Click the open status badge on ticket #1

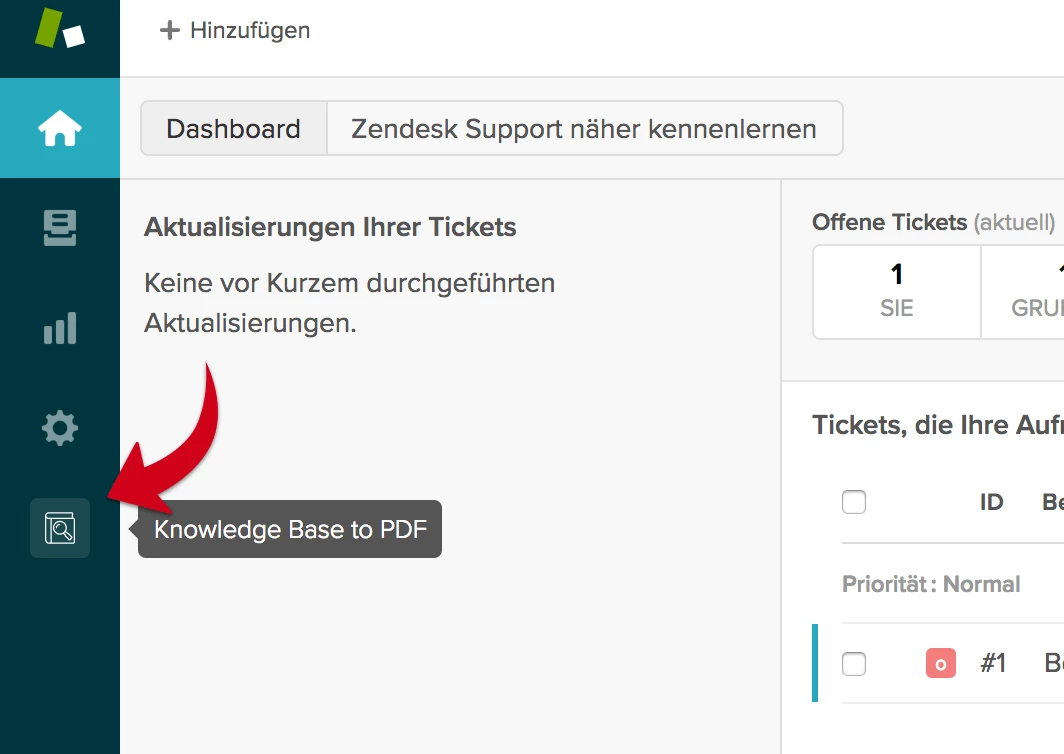(x=940, y=663)
